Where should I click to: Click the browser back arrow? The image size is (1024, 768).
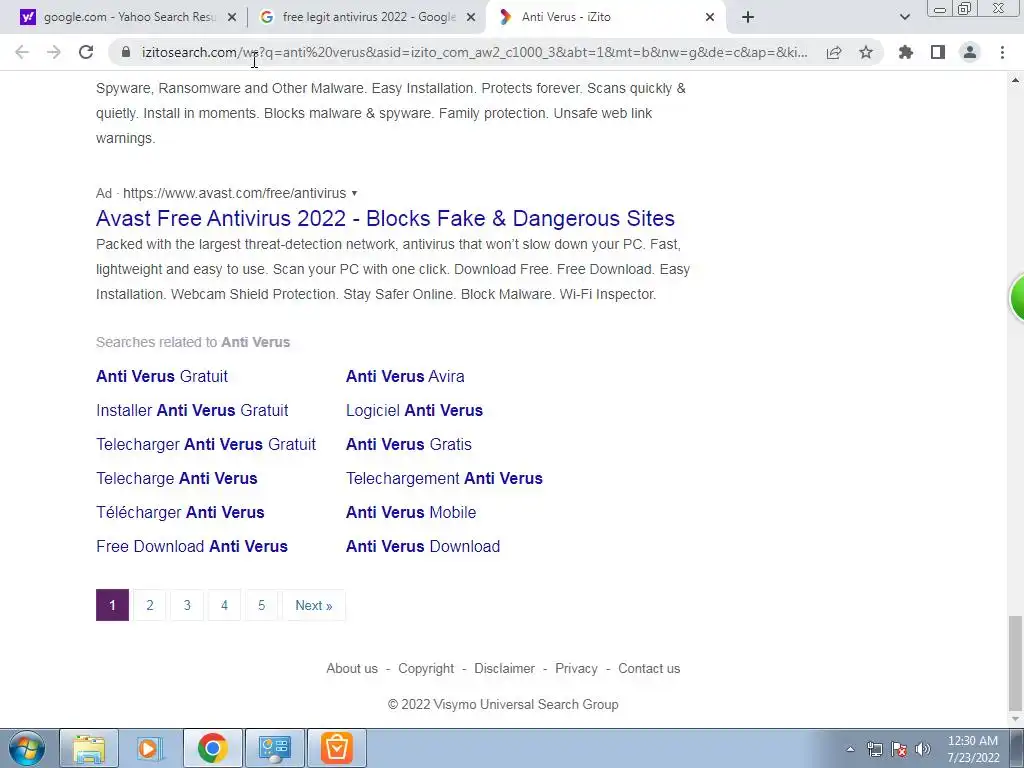click(22, 52)
